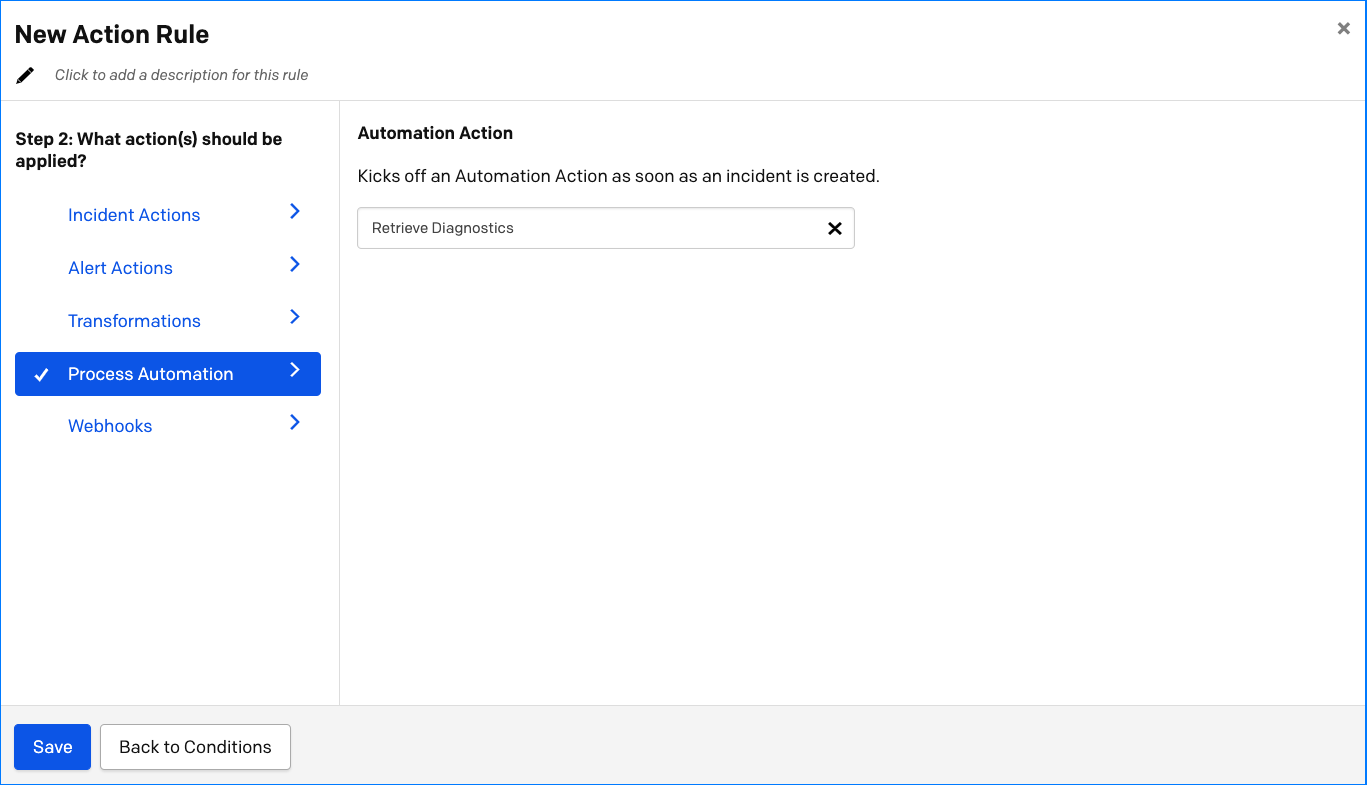The width and height of the screenshot is (1367, 785).
Task: Open the Retrieve Diagnostics automation action field
Action: click(606, 228)
